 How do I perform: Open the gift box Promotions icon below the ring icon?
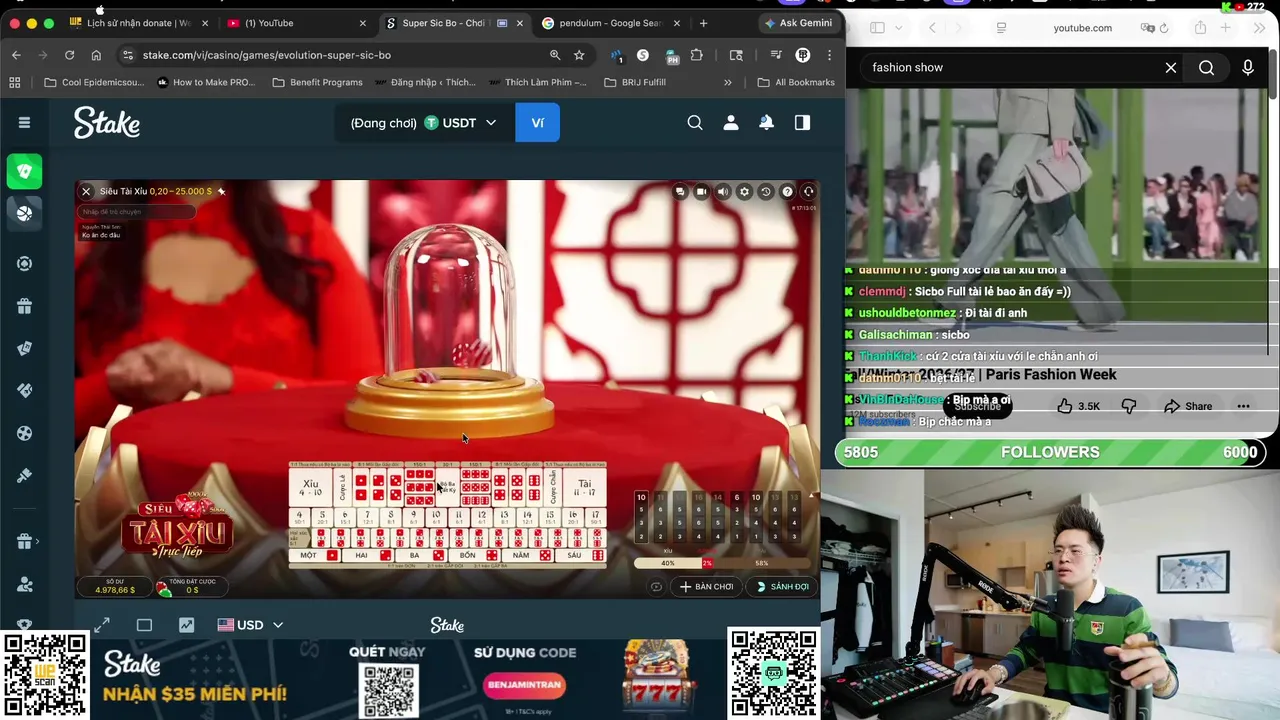coord(25,306)
